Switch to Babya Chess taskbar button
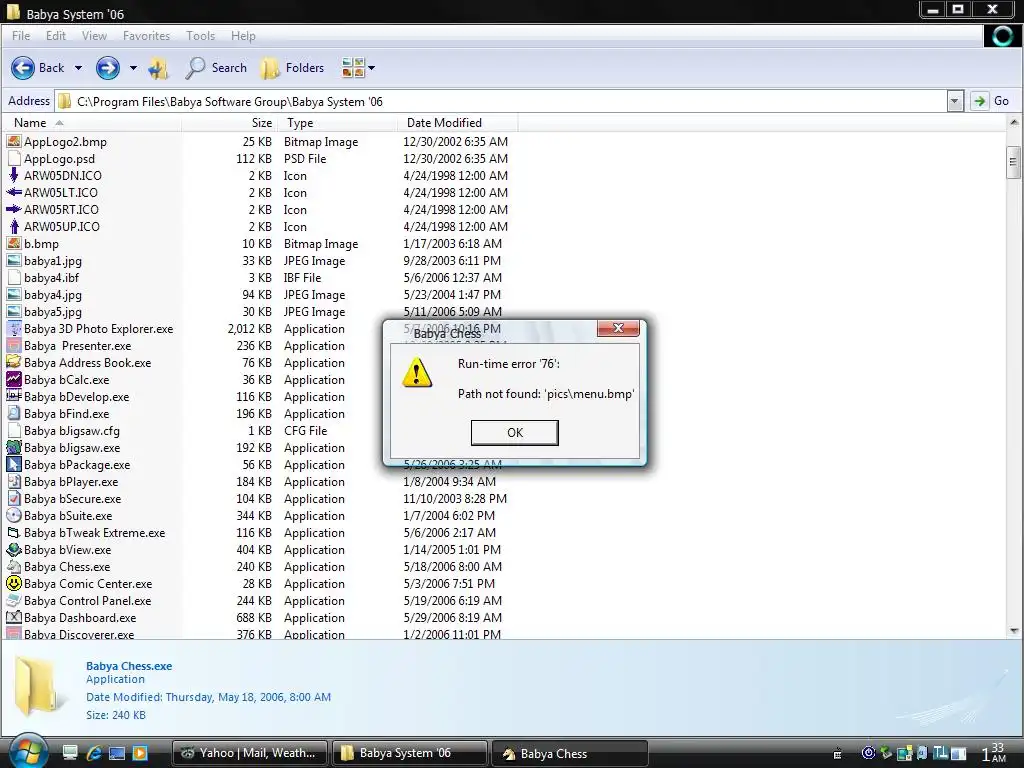This screenshot has width=1024, height=768. 569,753
